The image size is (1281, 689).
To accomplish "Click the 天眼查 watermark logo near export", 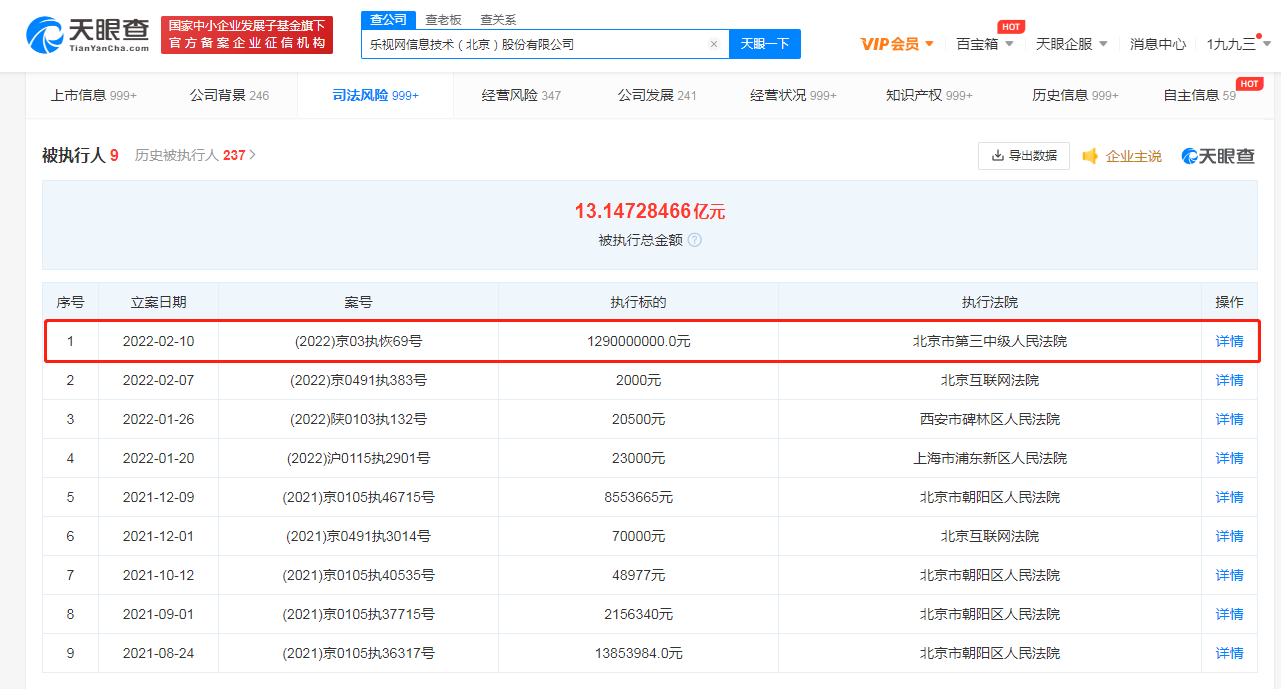I will 1218,156.
